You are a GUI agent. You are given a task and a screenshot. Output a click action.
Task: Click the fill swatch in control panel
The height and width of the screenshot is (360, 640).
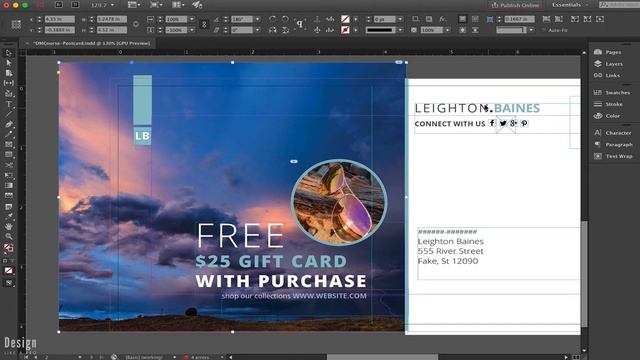pos(345,19)
